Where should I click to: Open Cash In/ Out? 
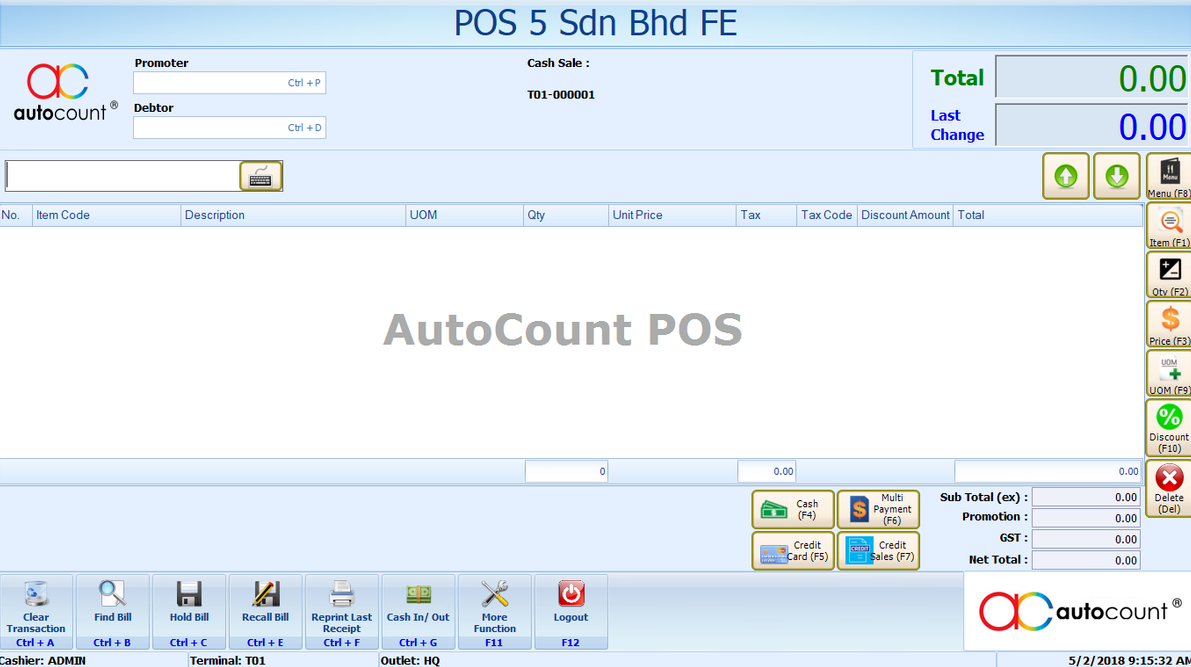tap(418, 612)
